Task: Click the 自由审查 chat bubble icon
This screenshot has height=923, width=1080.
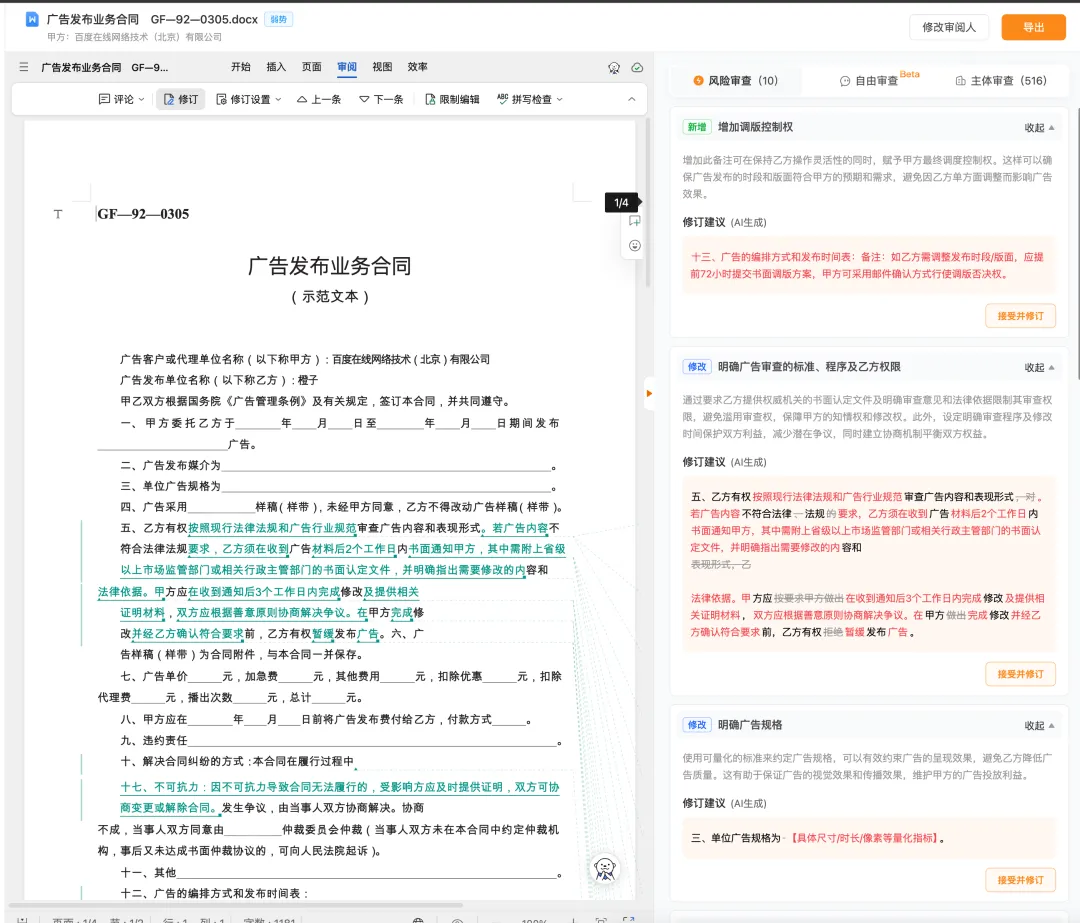Action: click(x=845, y=81)
